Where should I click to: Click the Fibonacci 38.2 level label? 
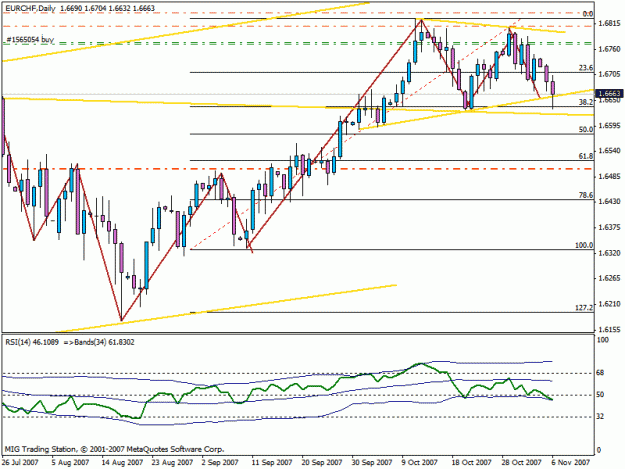[586, 102]
